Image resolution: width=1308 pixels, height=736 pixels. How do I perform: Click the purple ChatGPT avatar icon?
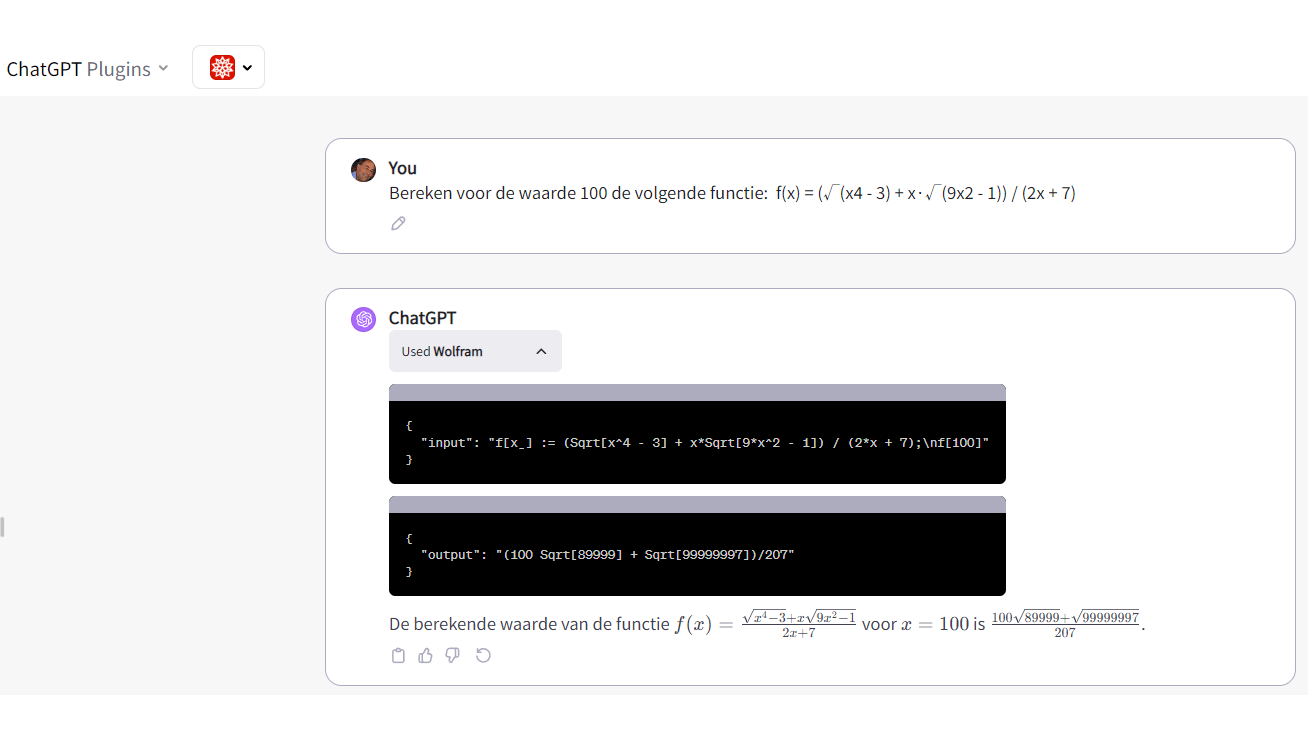[x=363, y=319]
